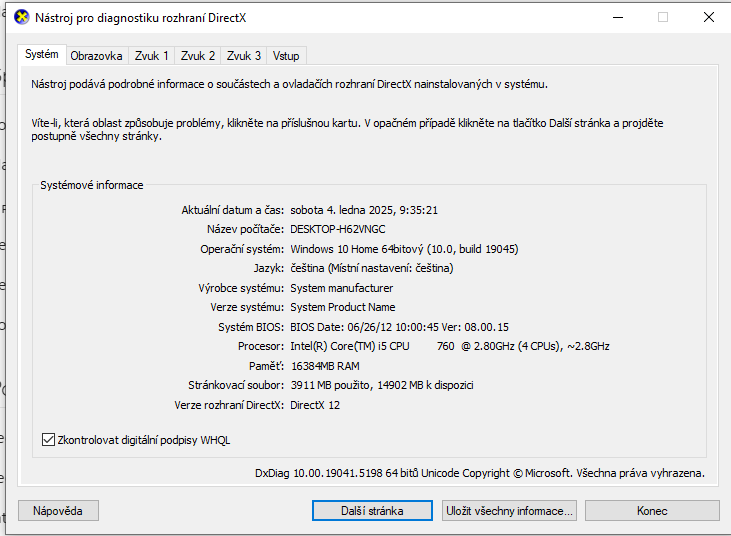Click the Systémové informace group heading
This screenshot has height=536, width=731.
[92, 185]
